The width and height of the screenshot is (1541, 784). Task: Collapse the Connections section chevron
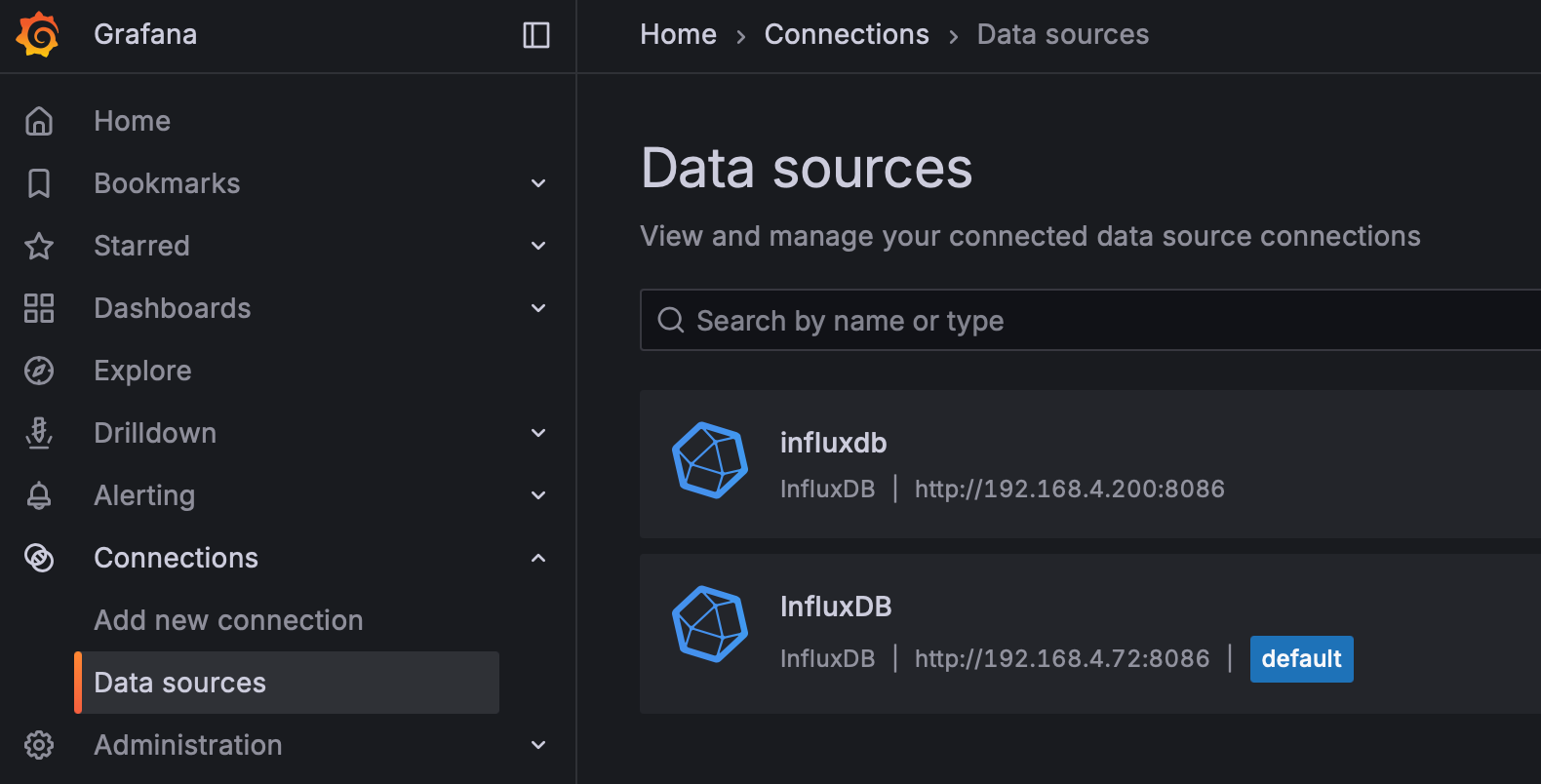pyautogui.click(x=538, y=558)
